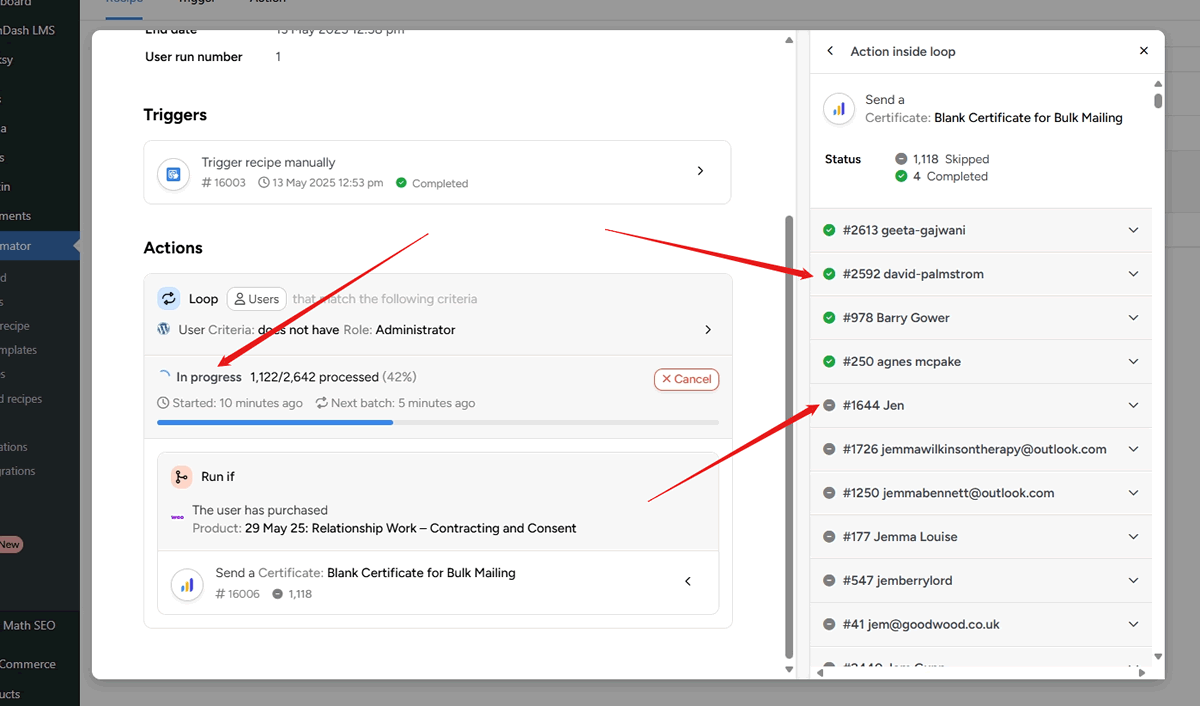Click the Loop icon in Actions
1200x706 pixels.
coord(169,298)
